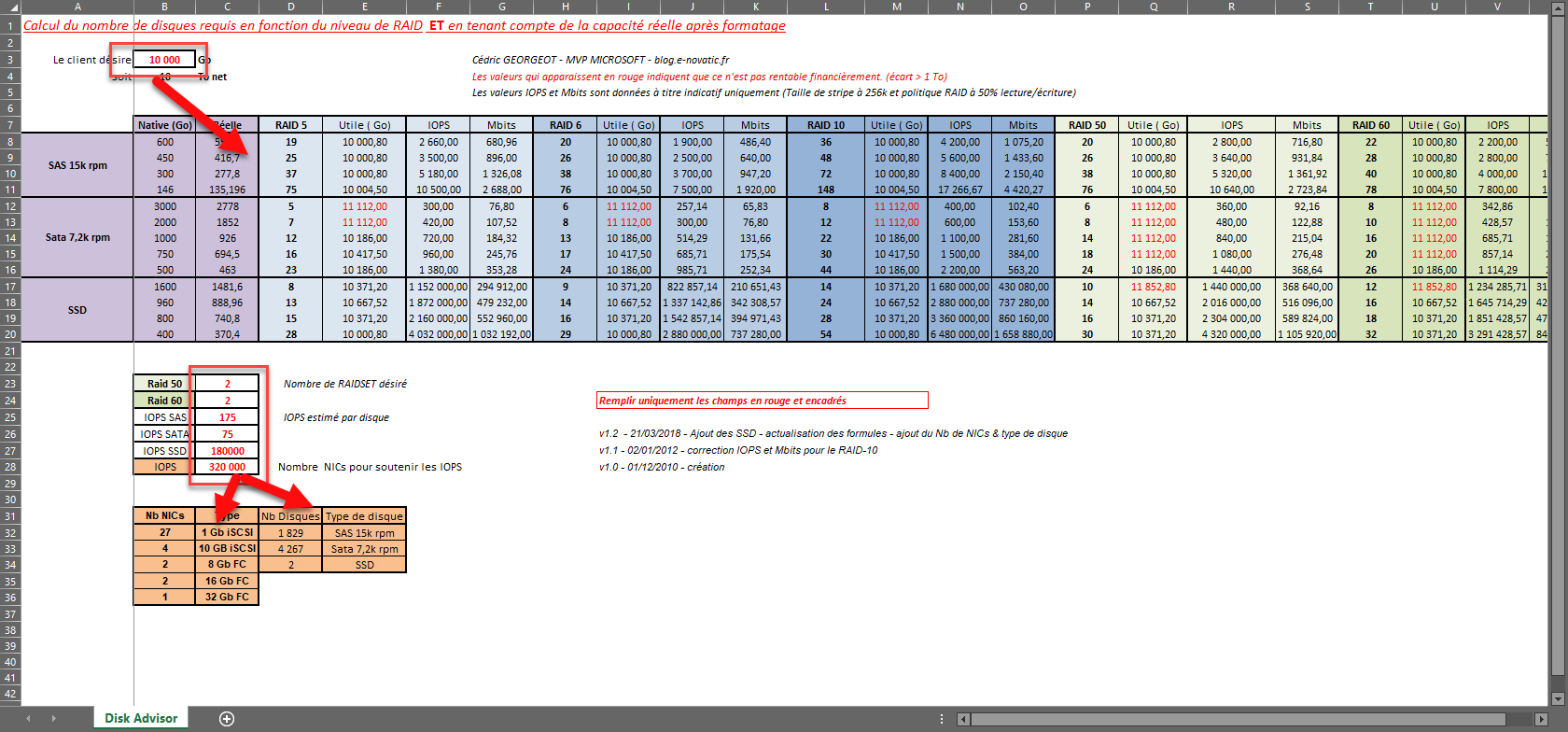1568x732 pixels.
Task: Click the RAID 60 header cell
Action: pos(1371,125)
